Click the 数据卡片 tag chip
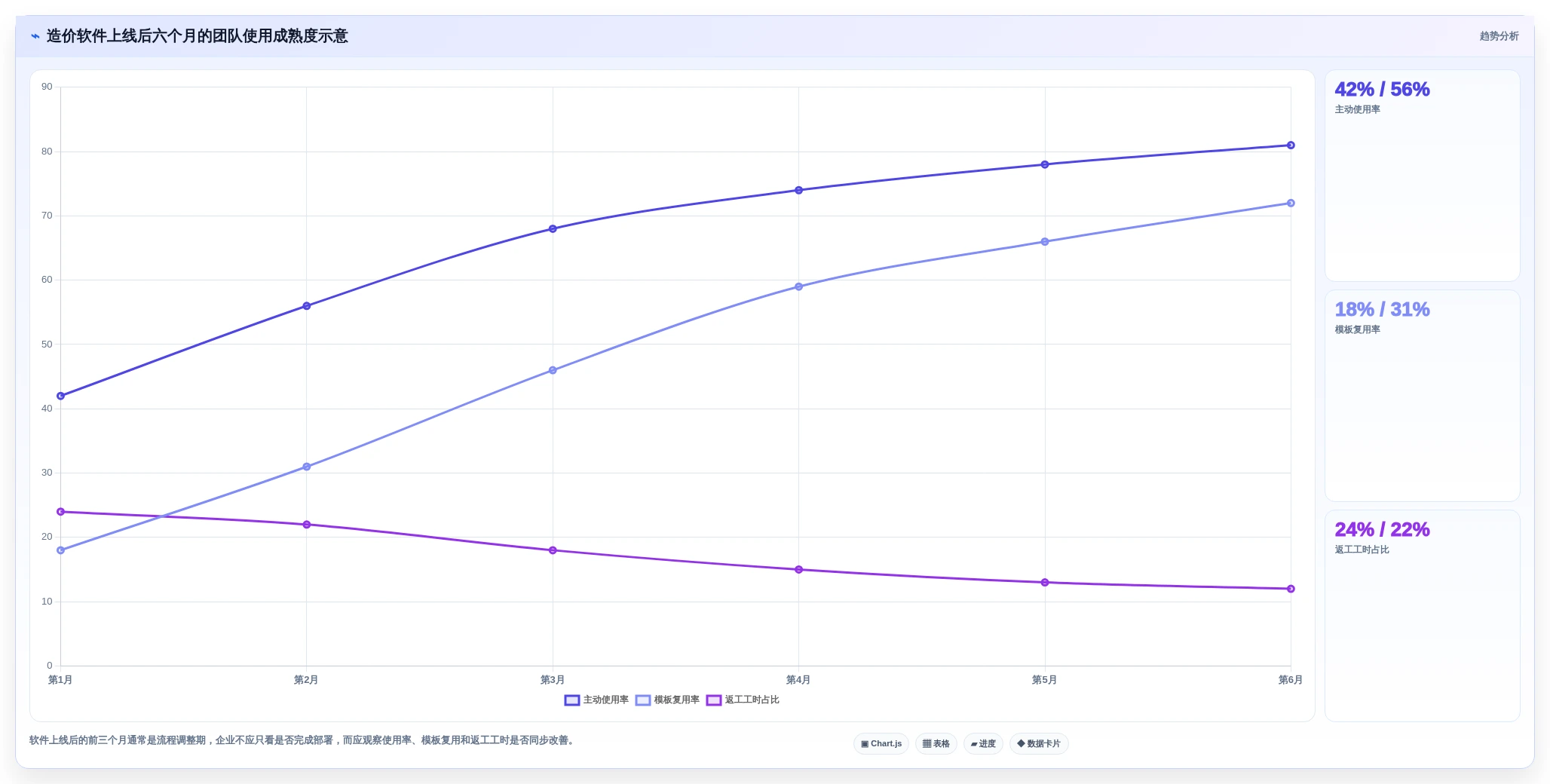 coord(1039,744)
